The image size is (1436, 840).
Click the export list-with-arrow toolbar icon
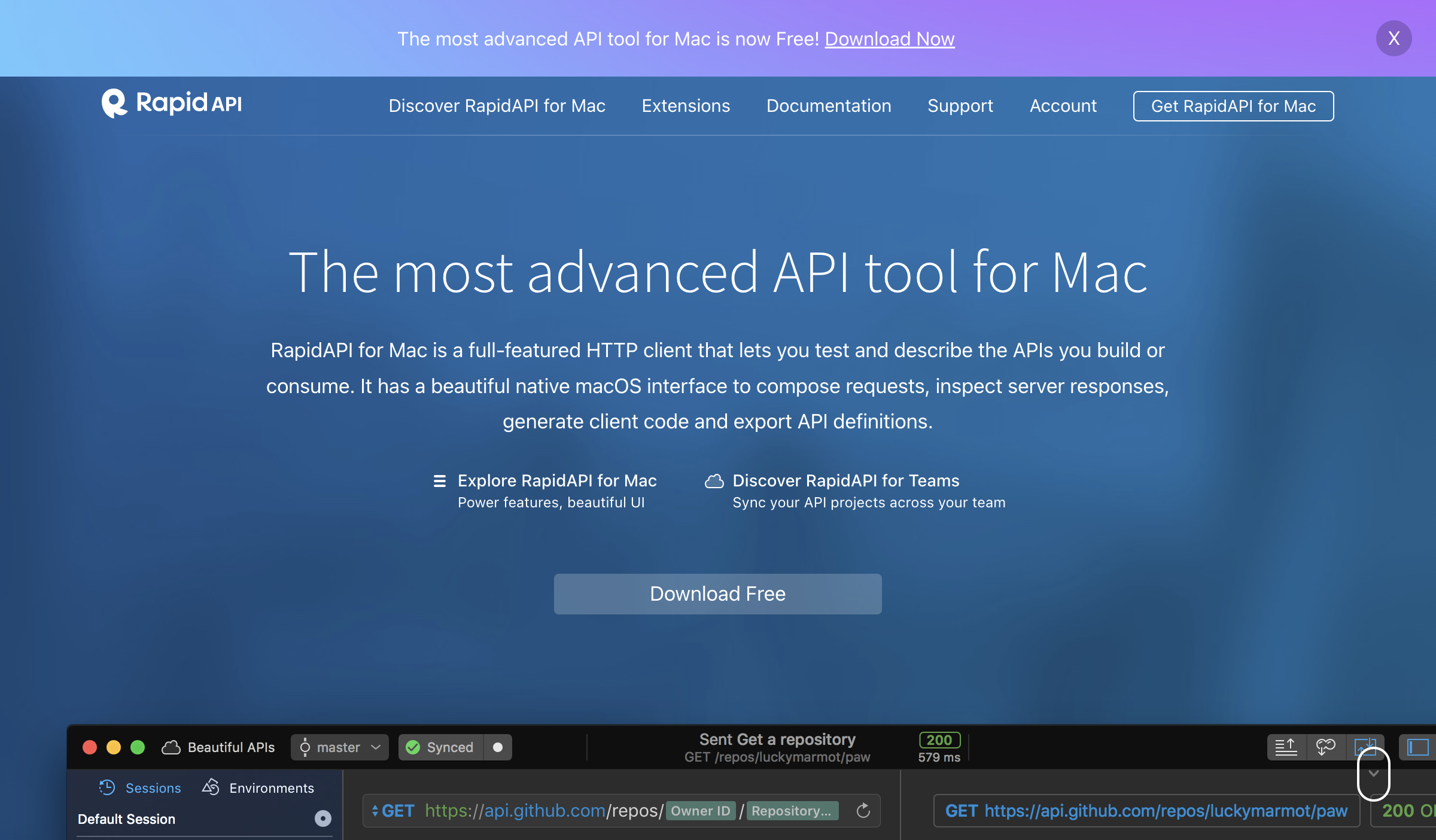(x=1286, y=747)
